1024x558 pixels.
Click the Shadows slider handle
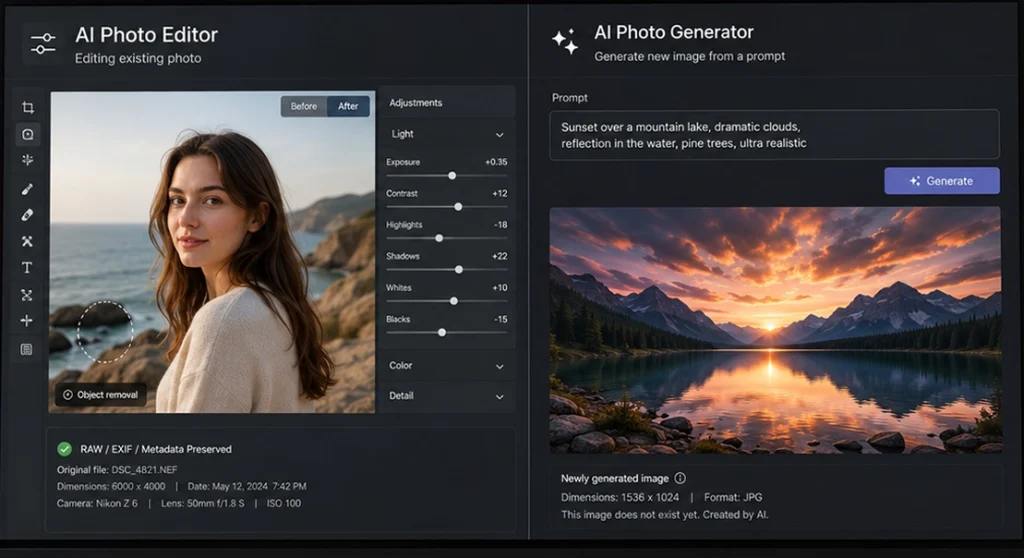tap(459, 270)
